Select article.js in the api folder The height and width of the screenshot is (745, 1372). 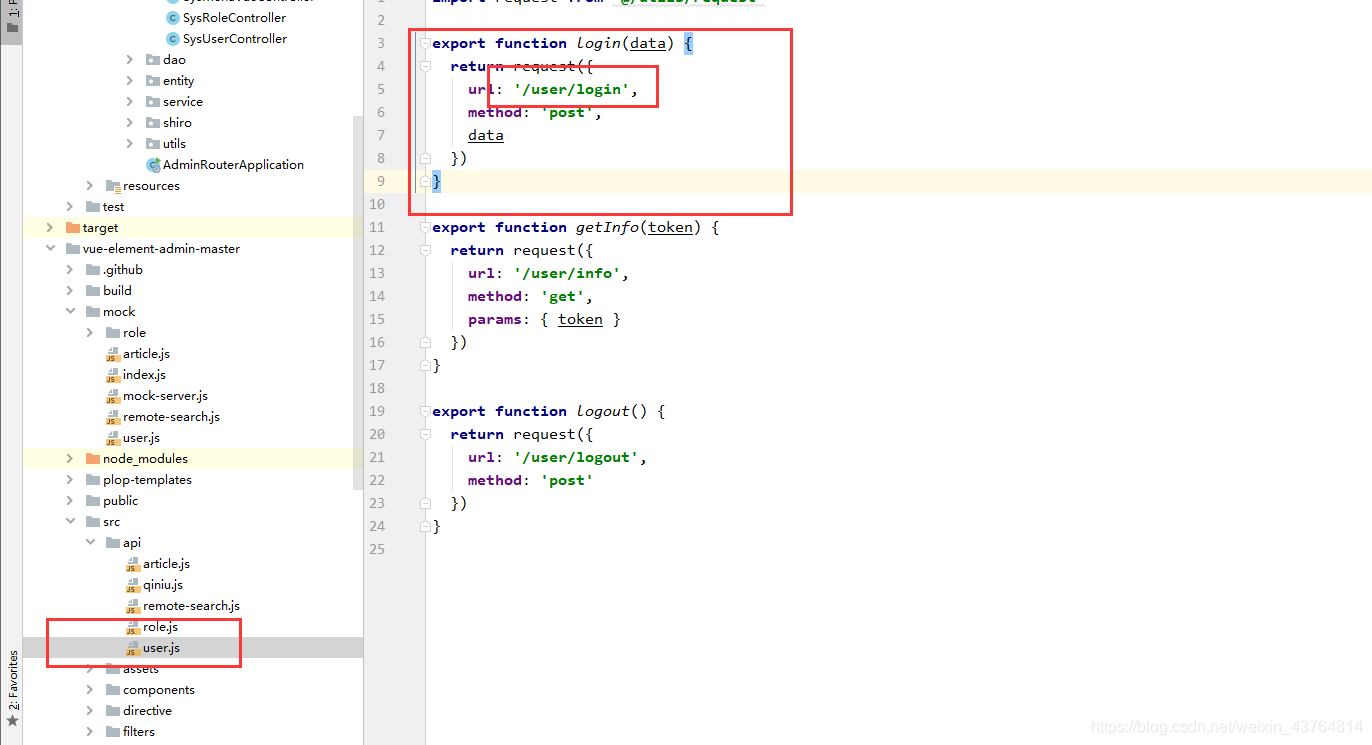[166, 564]
